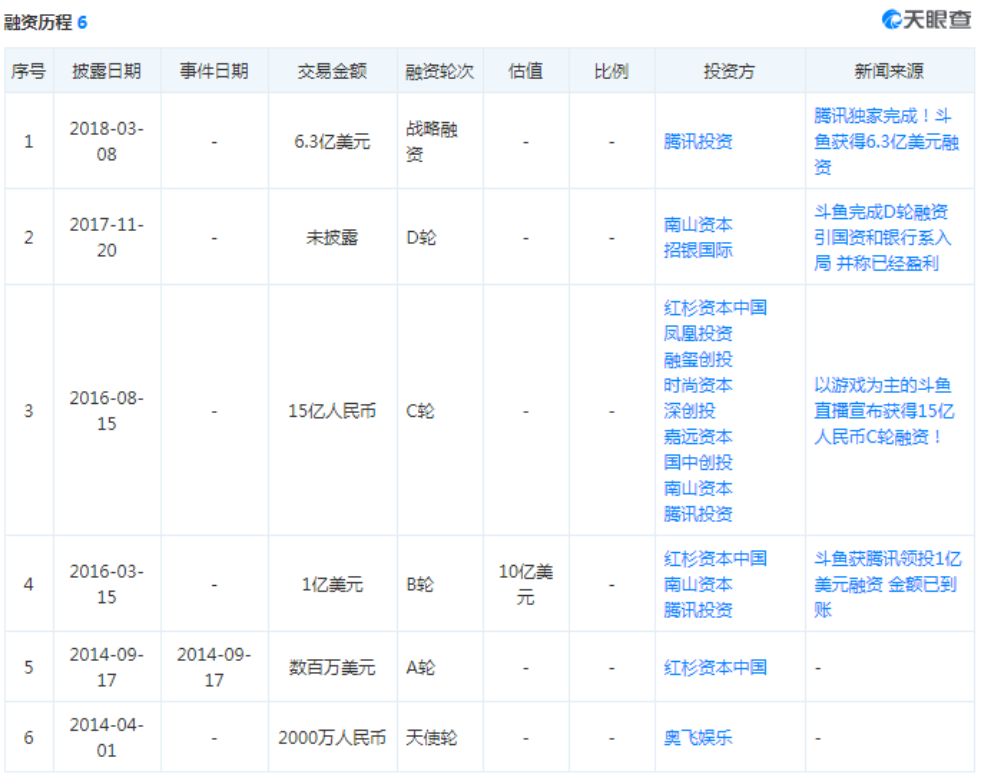
Task: Open the 嘉远资本 investor link
Action: 698,436
